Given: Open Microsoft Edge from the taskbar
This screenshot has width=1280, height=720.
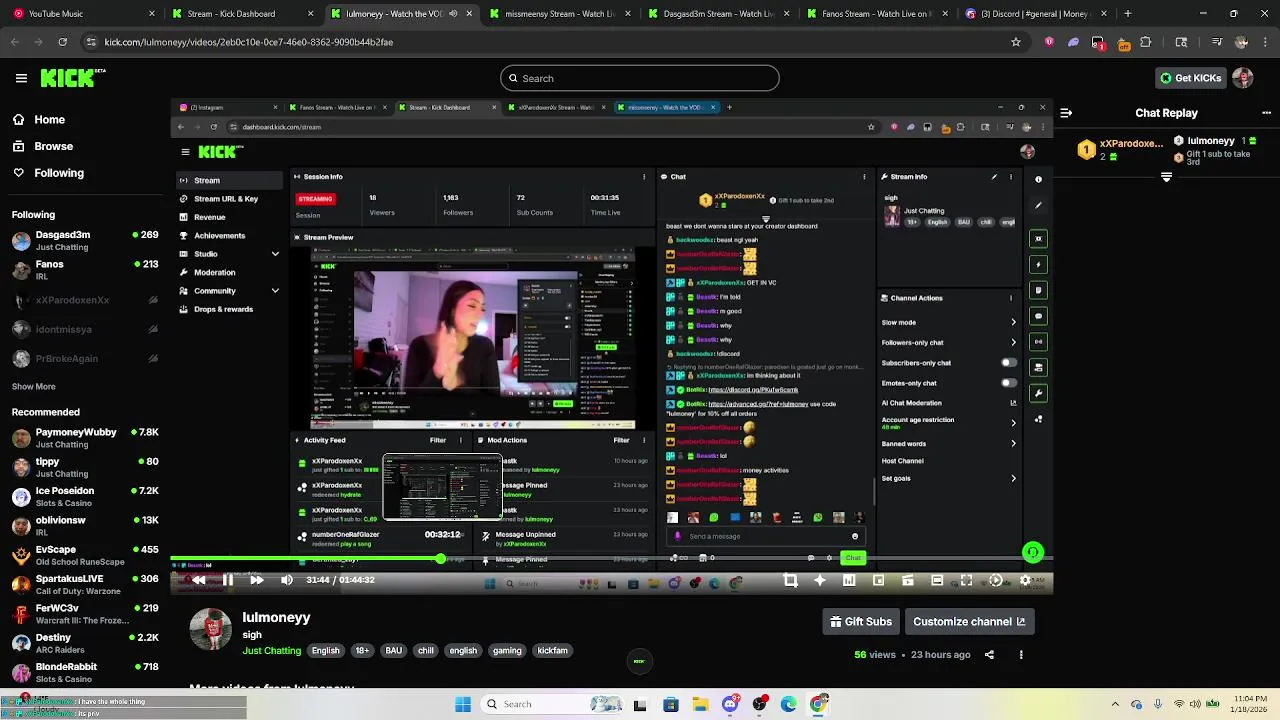Looking at the screenshot, I should 789,704.
